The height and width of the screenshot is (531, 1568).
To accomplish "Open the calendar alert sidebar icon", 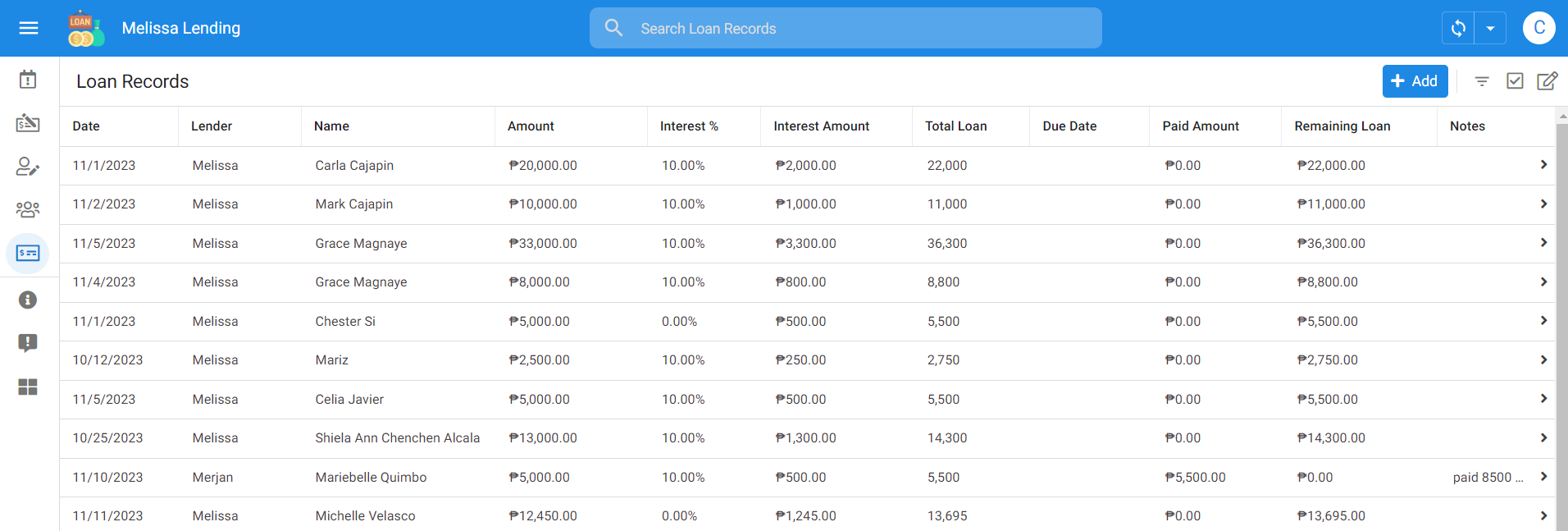I will [x=28, y=80].
